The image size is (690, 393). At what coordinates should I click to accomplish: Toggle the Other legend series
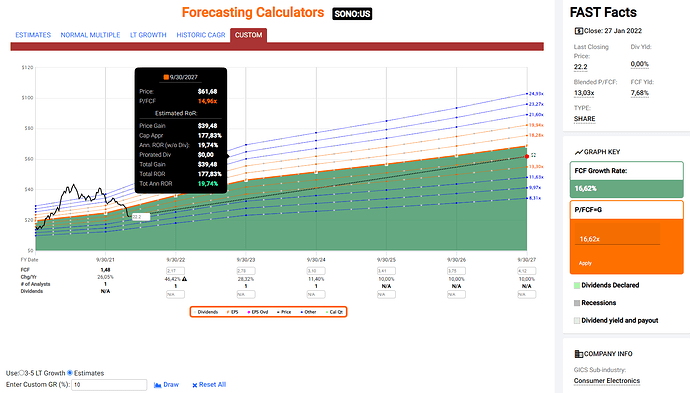(x=308, y=312)
